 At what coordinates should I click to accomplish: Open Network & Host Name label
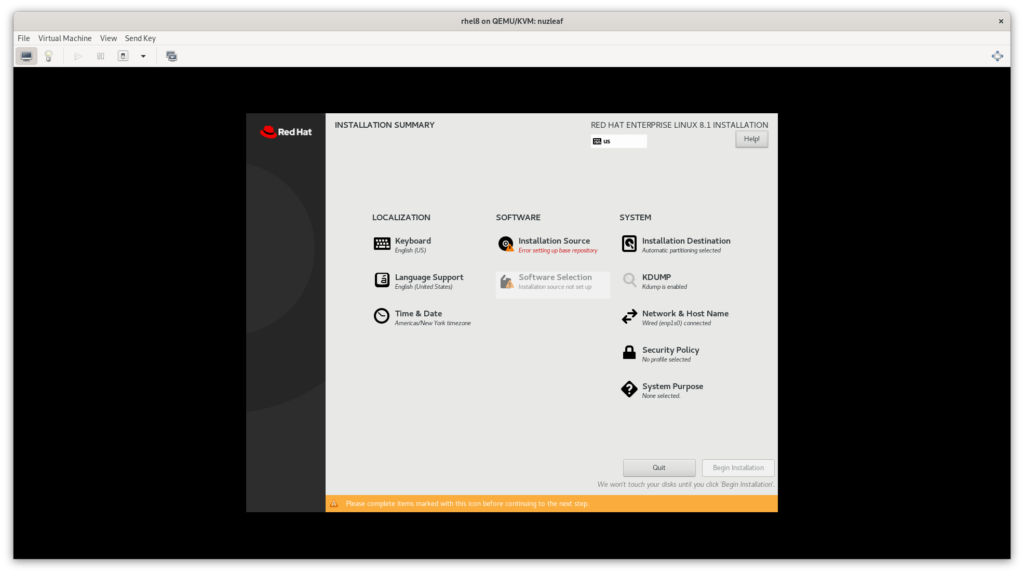click(x=685, y=313)
